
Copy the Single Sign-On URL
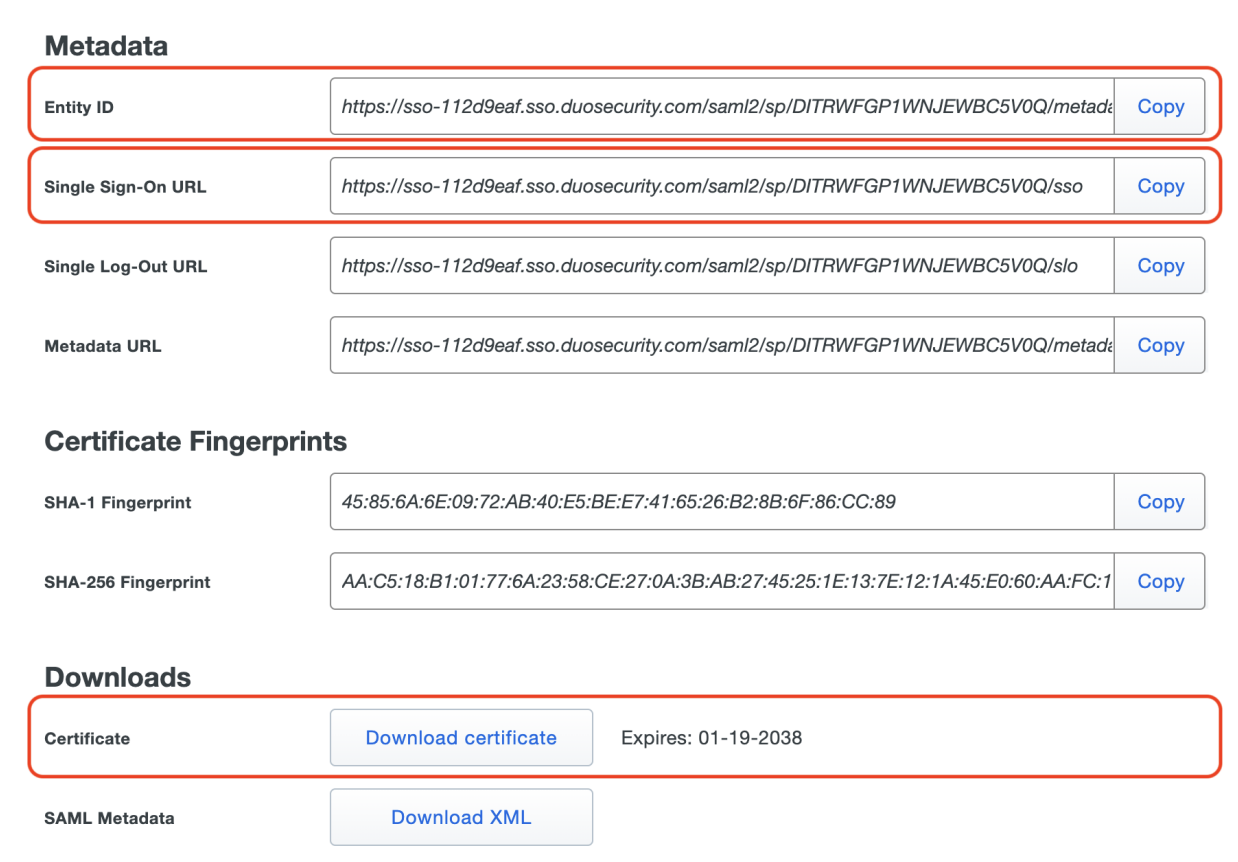[x=1160, y=186]
